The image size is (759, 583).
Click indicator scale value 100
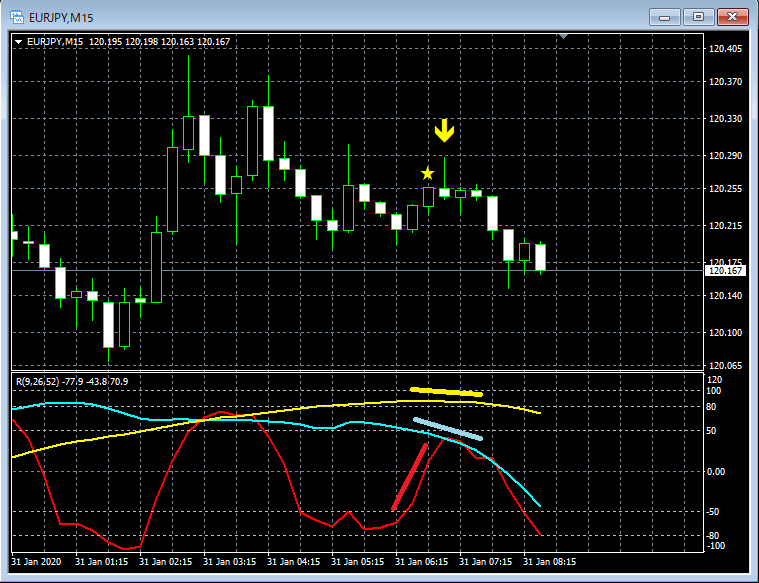[714, 391]
